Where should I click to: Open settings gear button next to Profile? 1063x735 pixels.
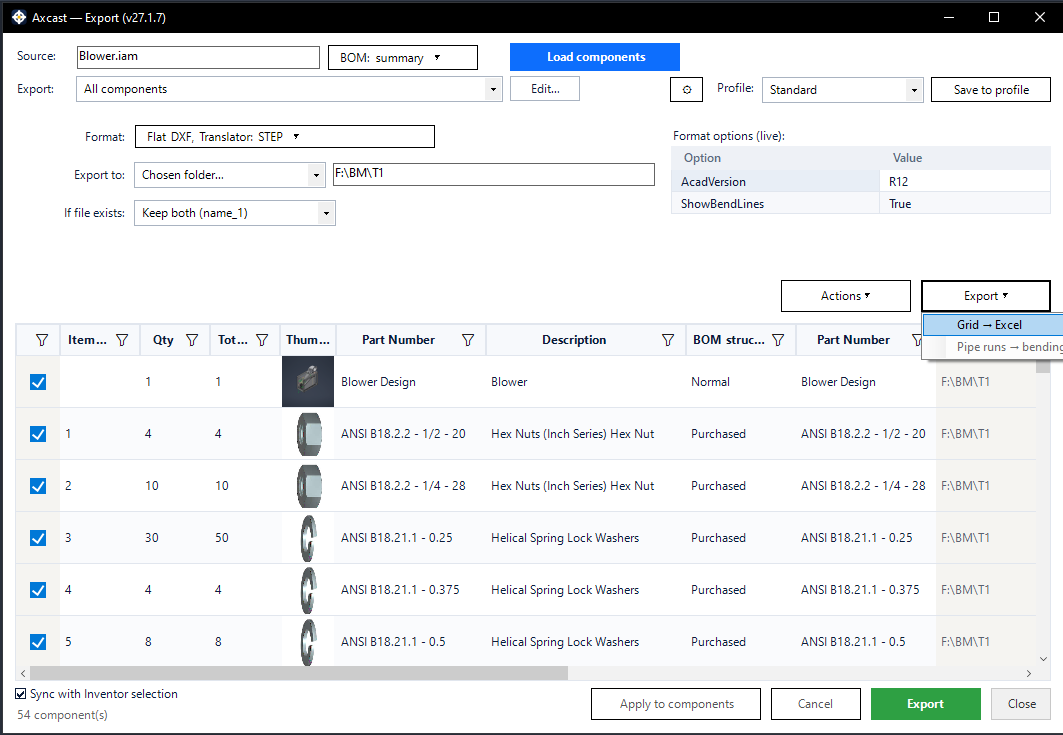click(686, 90)
